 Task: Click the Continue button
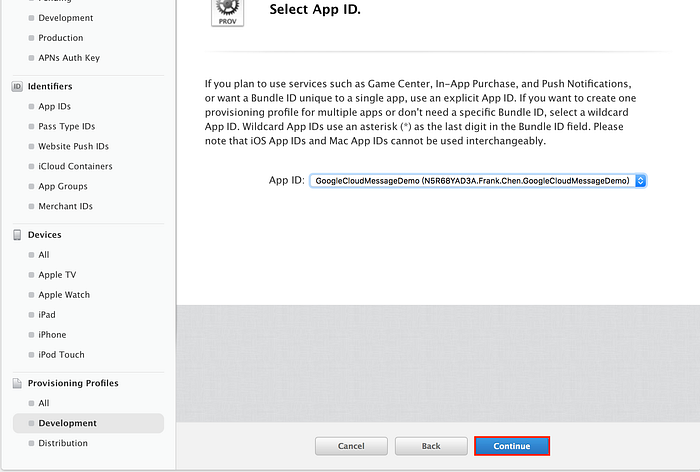click(512, 446)
